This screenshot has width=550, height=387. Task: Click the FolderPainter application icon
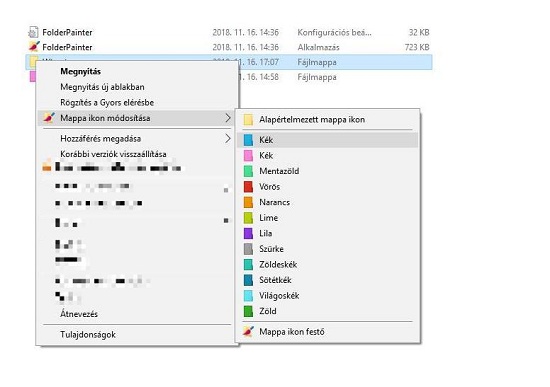pos(34,47)
